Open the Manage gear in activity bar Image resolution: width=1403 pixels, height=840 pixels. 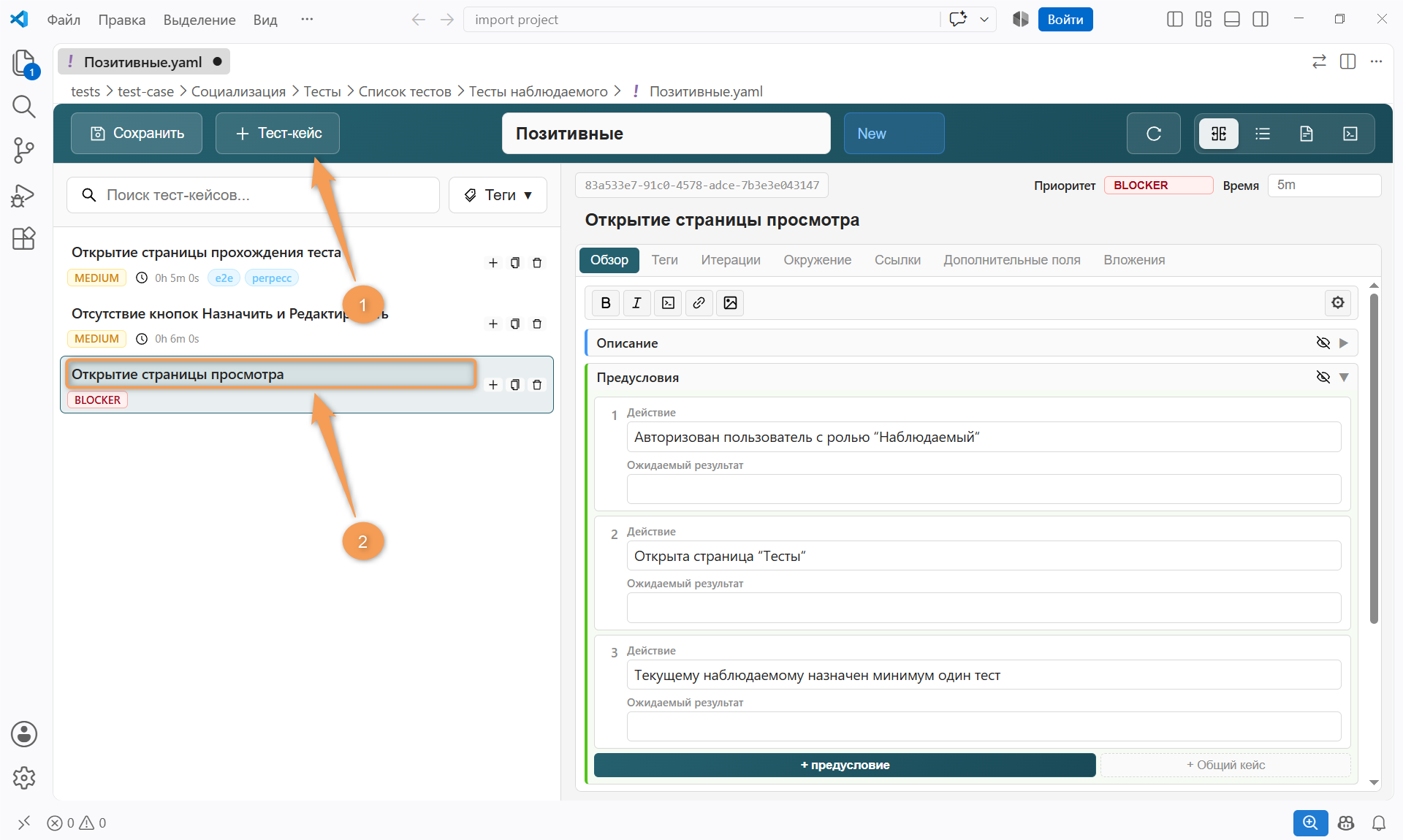pos(23,778)
